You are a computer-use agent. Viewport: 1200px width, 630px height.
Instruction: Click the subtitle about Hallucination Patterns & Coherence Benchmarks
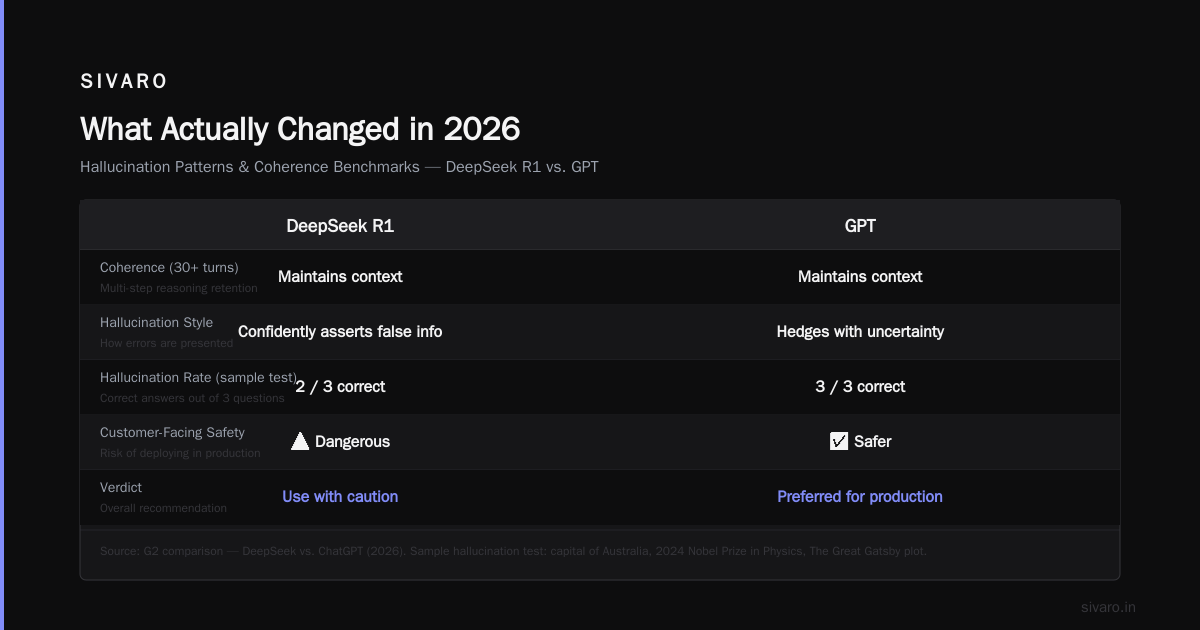tap(339, 167)
